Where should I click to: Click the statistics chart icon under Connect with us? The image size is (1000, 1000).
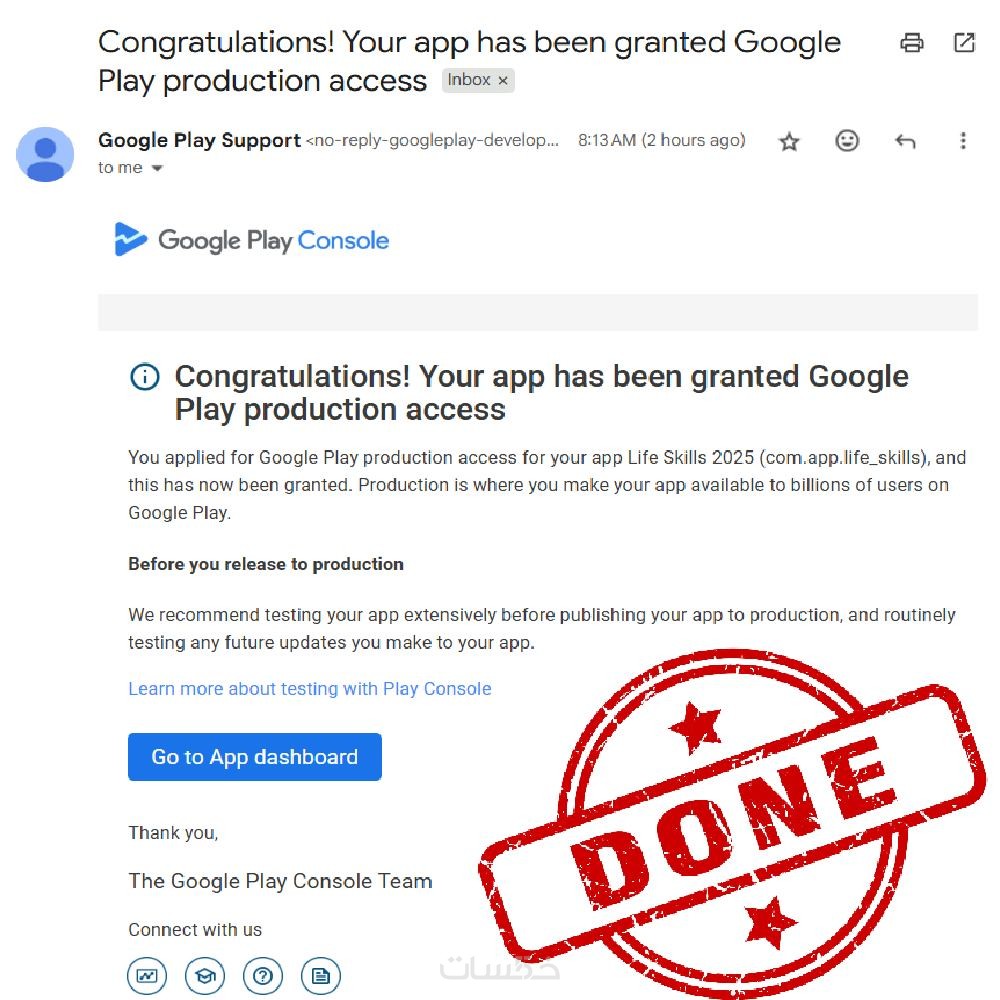(147, 975)
